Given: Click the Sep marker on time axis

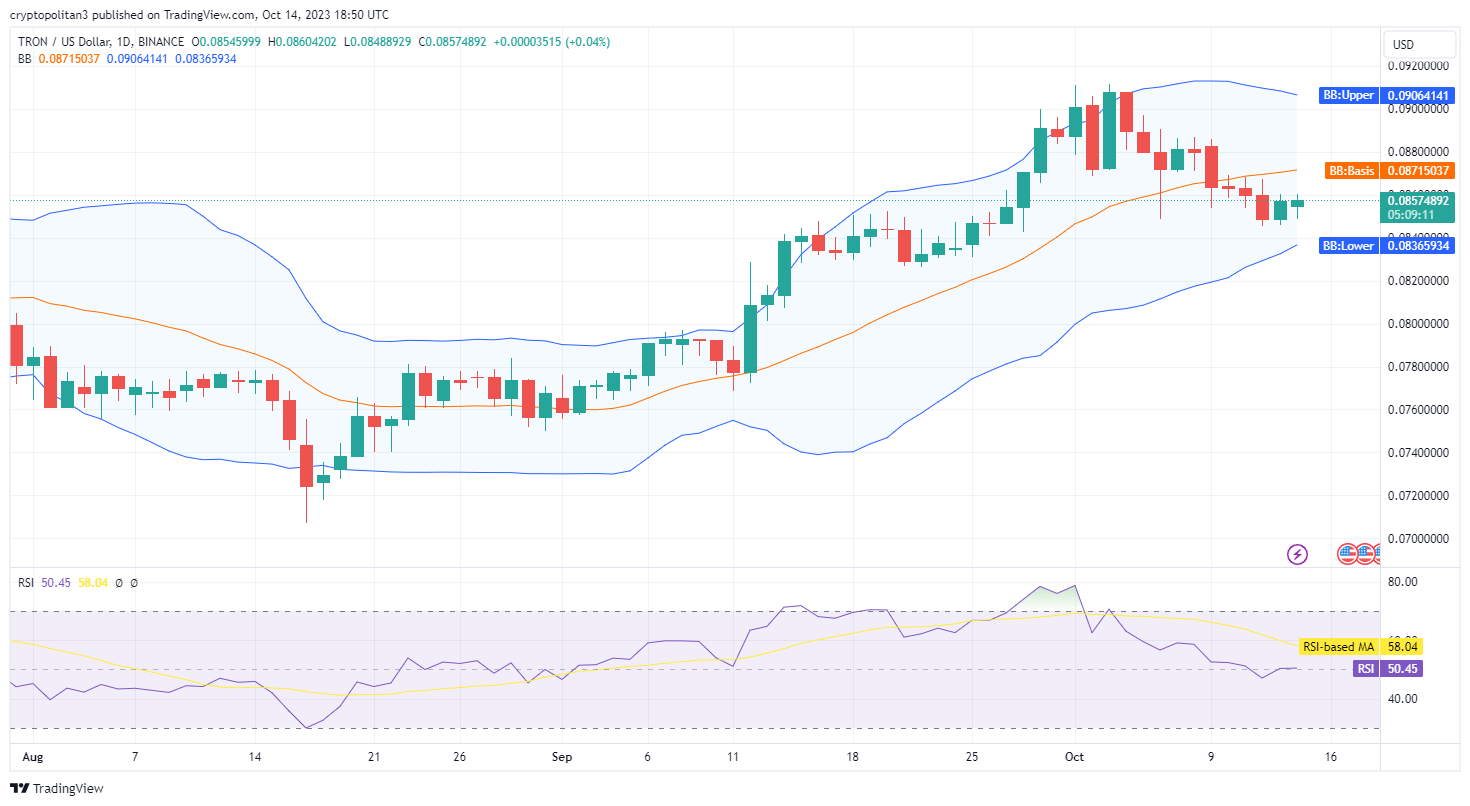Looking at the screenshot, I should tap(562, 758).
